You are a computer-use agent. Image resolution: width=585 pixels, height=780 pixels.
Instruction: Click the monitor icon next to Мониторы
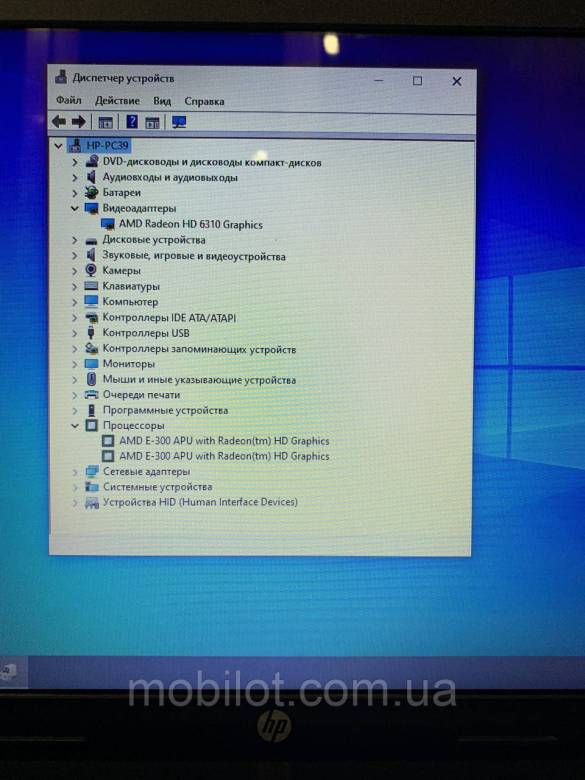click(x=91, y=364)
